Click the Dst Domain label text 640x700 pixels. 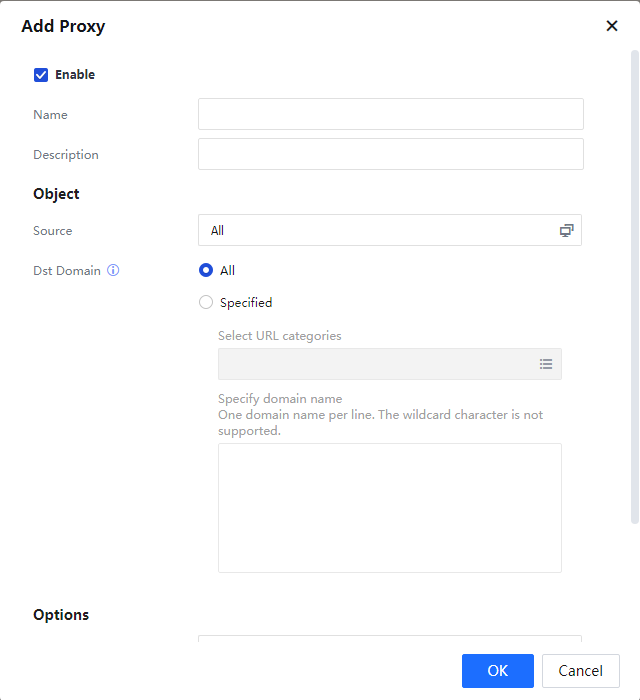[67, 270]
